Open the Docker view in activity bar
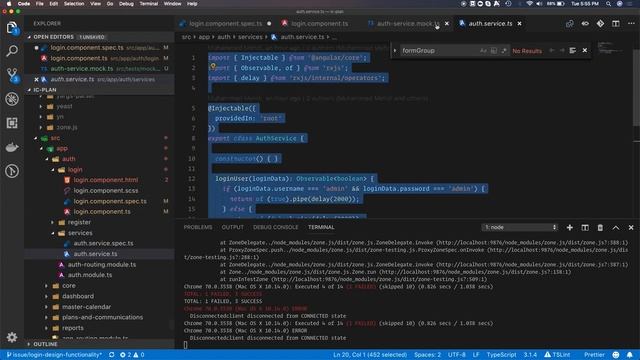640x360 pixels. point(12,147)
